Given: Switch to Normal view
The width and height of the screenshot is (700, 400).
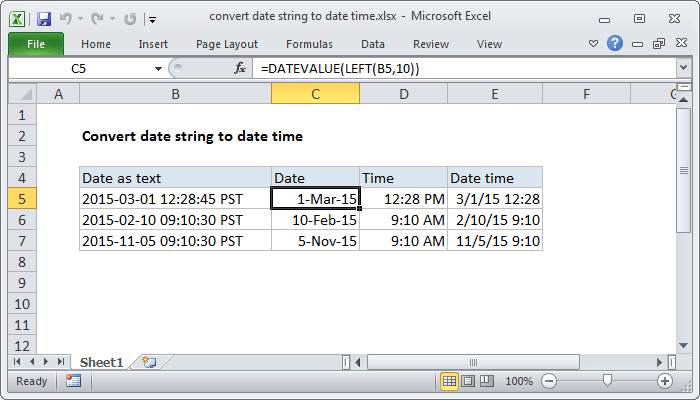Looking at the screenshot, I should pyautogui.click(x=450, y=381).
